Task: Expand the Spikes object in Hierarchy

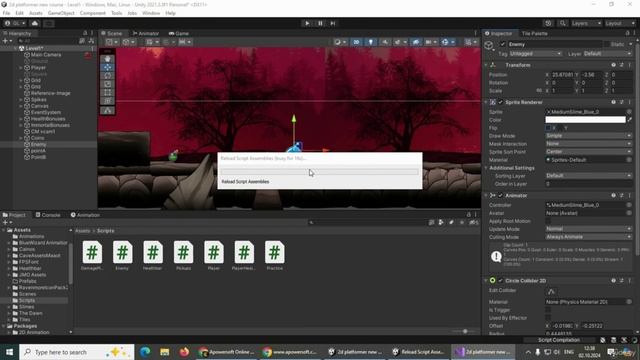Action: [21, 100]
